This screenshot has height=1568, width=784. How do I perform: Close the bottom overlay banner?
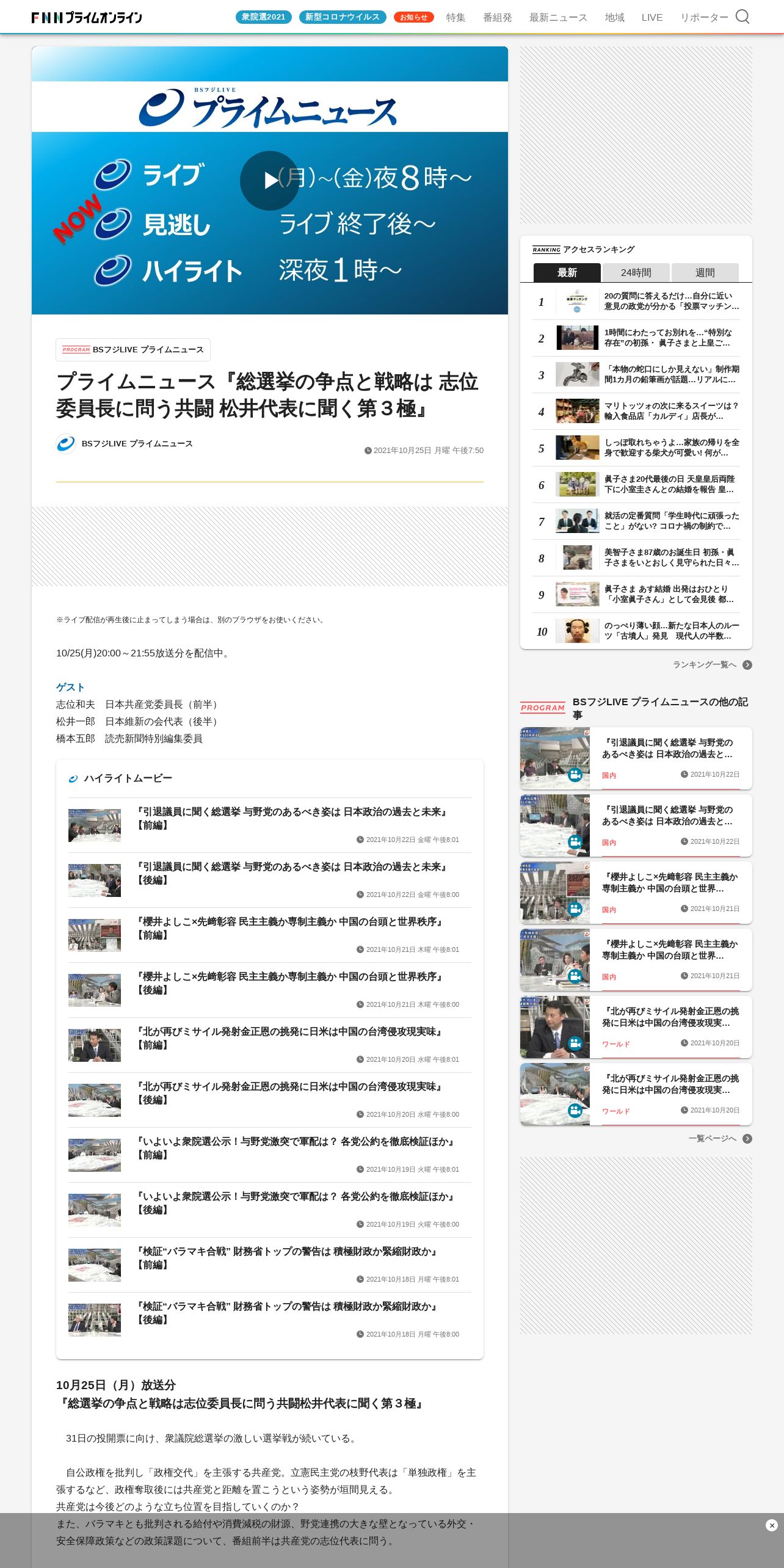click(771, 1525)
